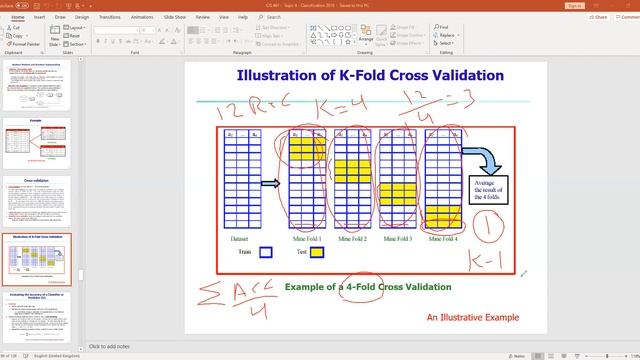Click the Sign in button
Screen dimensions: 640x360
tap(575, 6)
